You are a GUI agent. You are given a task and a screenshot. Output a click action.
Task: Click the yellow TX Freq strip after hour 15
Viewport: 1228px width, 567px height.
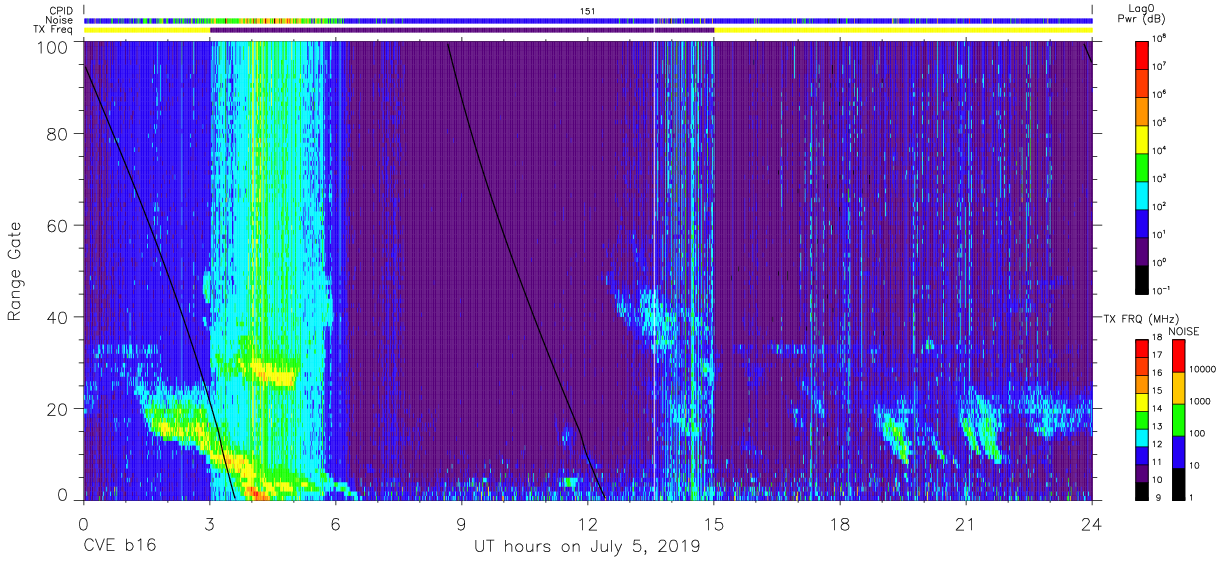[904, 30]
